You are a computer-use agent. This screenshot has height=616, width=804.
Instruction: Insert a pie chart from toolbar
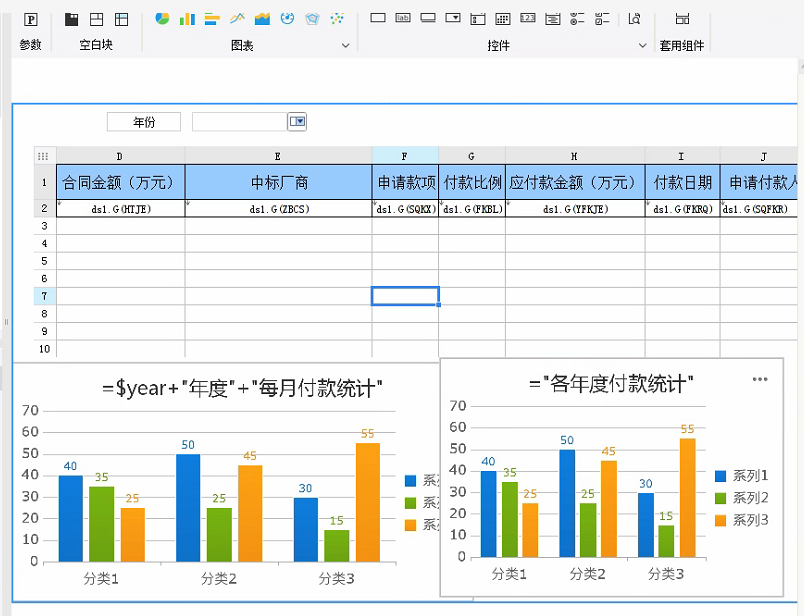pyautogui.click(x=162, y=18)
